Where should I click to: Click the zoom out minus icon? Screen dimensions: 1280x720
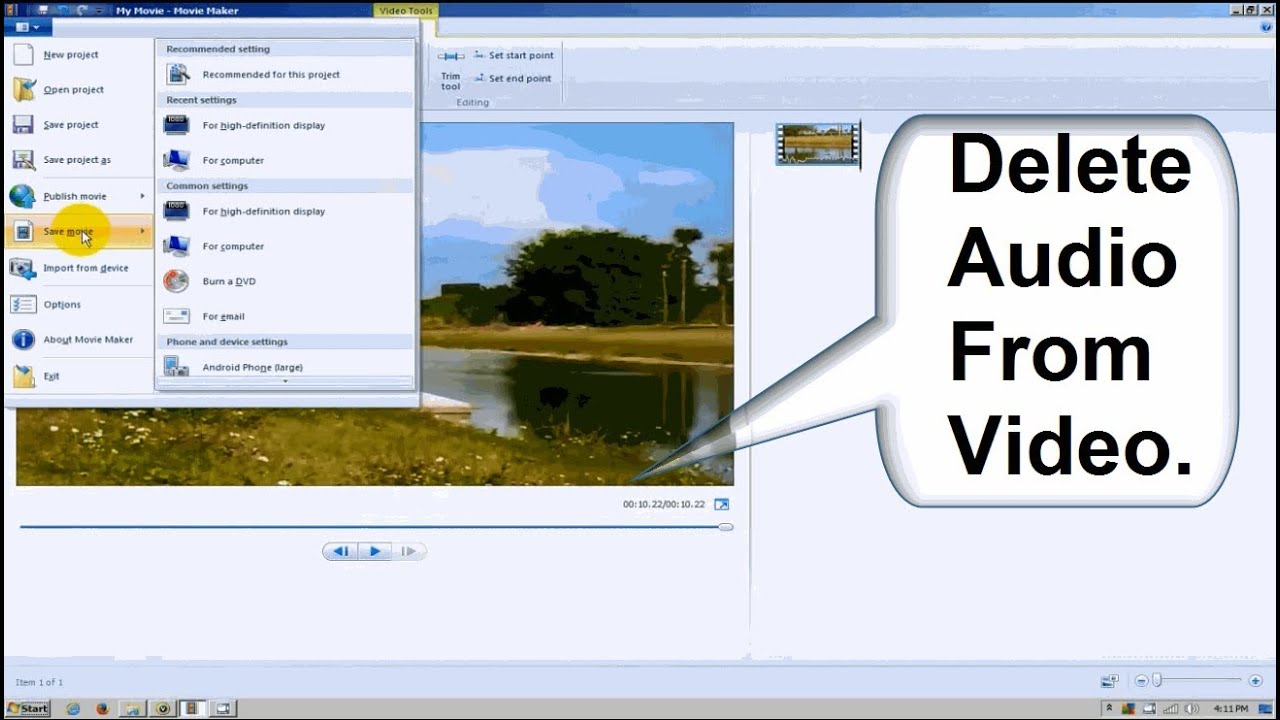tap(1141, 681)
